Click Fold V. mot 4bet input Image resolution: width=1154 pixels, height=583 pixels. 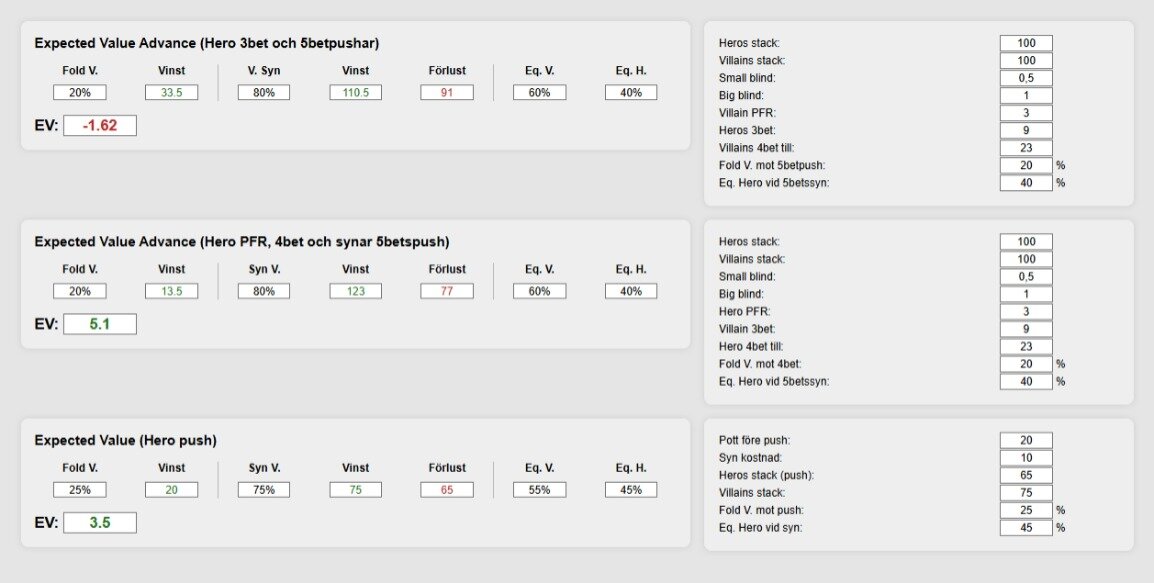pos(1026,364)
